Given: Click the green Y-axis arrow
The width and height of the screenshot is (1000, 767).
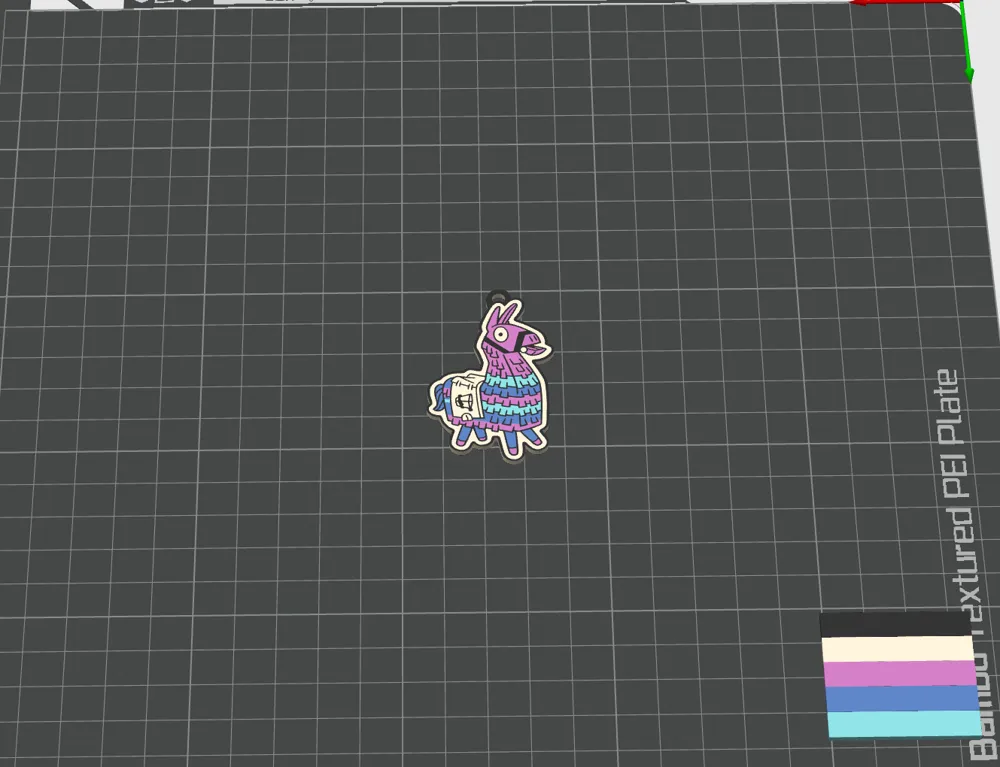Looking at the screenshot, I should click(966, 43).
